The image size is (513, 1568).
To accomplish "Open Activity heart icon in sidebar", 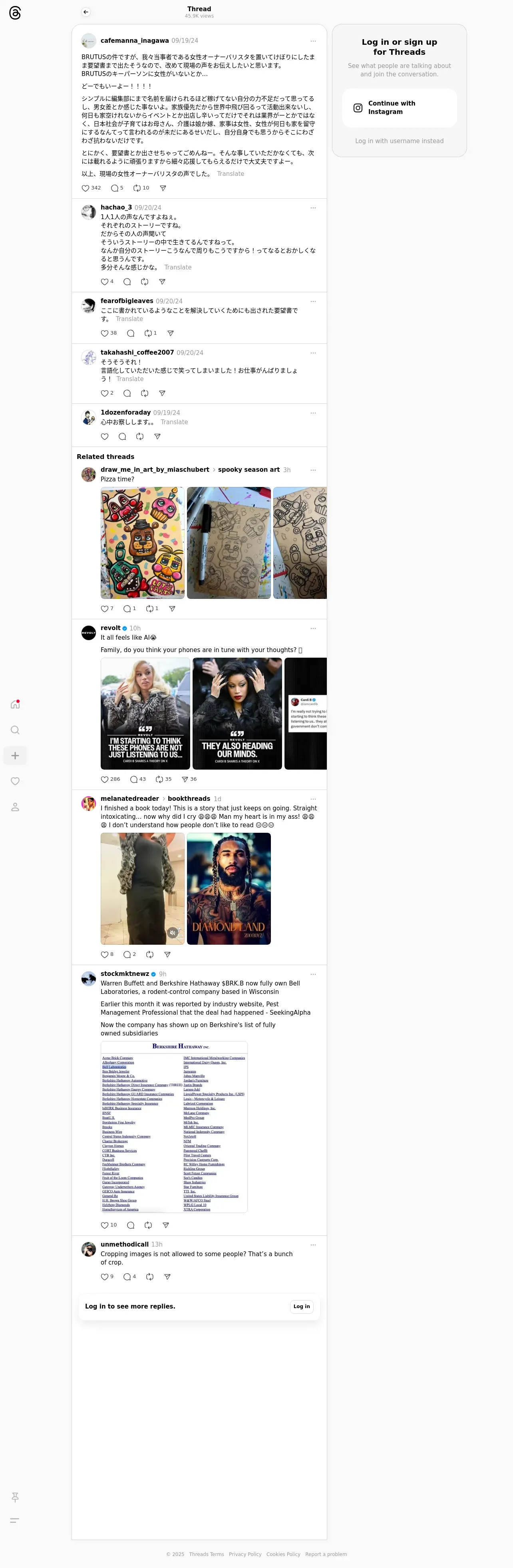I will pyautogui.click(x=15, y=781).
